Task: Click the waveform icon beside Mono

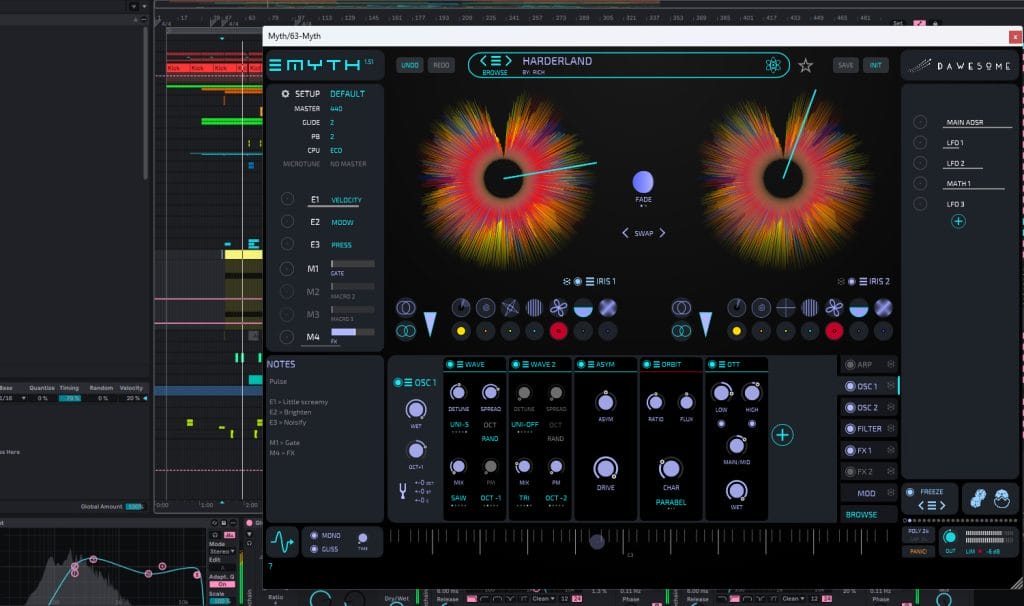Action: click(281, 542)
